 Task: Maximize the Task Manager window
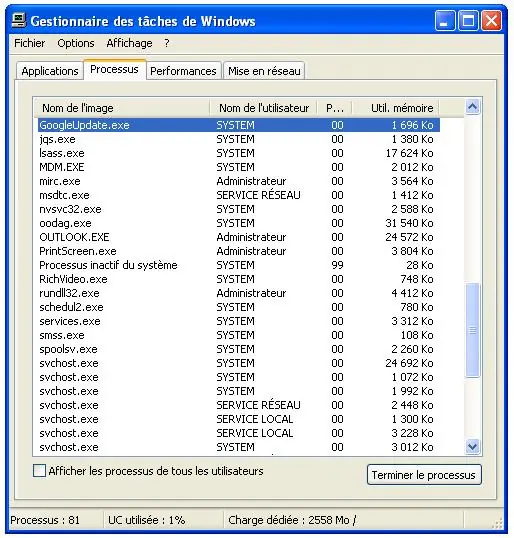[x=468, y=21]
